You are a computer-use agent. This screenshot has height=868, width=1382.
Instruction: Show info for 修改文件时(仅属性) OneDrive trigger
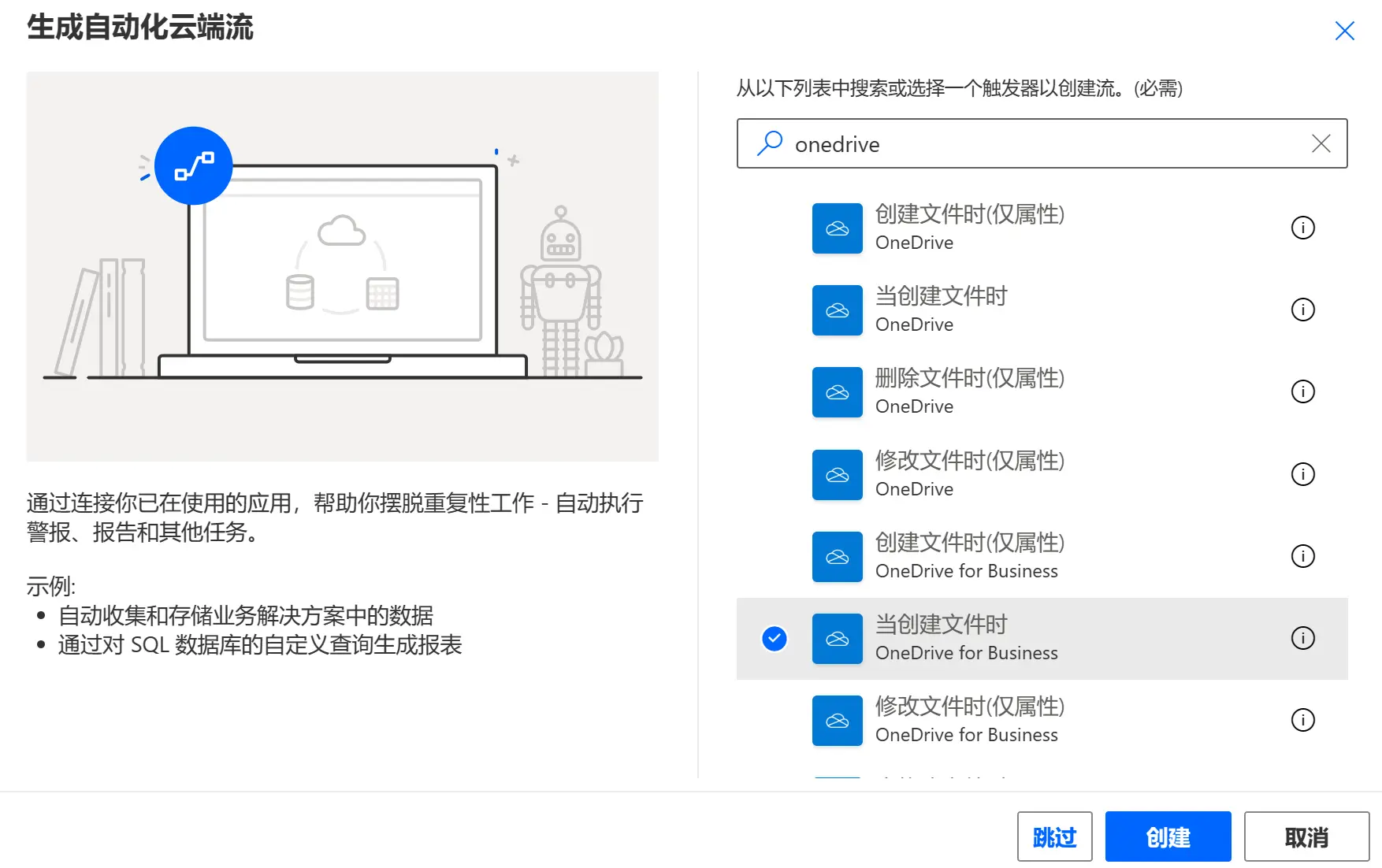(x=1303, y=474)
